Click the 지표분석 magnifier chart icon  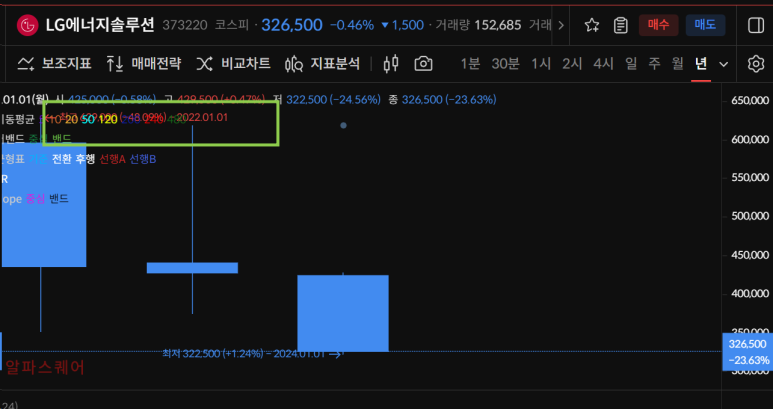coord(293,64)
